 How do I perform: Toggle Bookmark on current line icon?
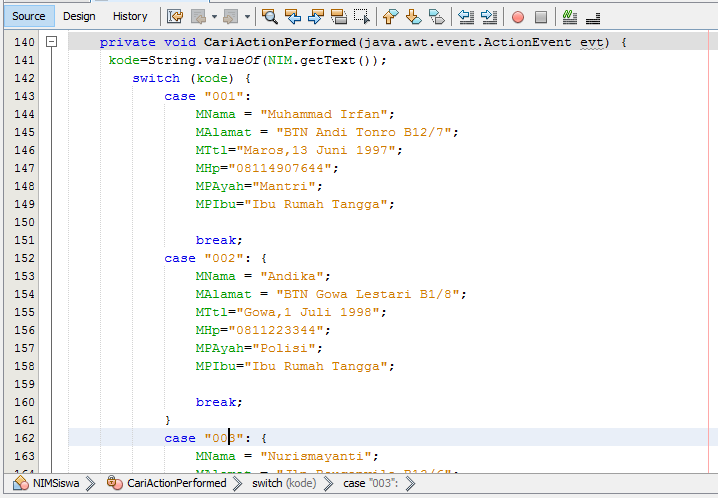coord(436,17)
